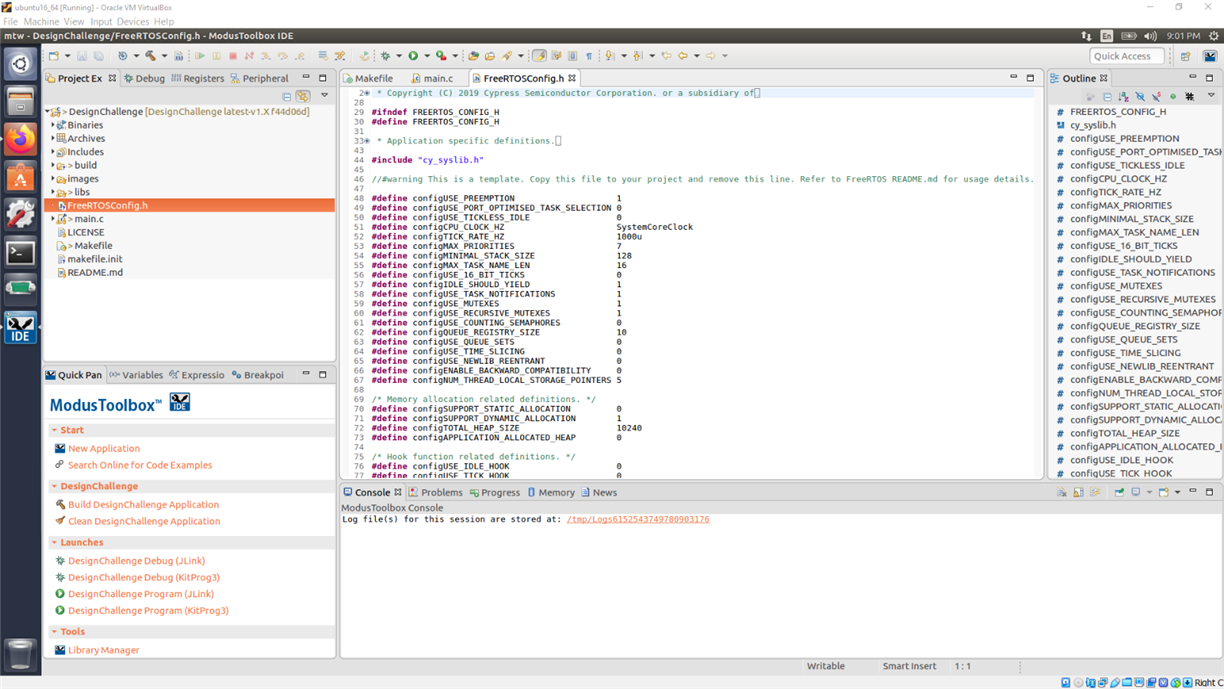Open Project Explorer view menu dropdown arrow
This screenshot has height=689, width=1224.
324,96
